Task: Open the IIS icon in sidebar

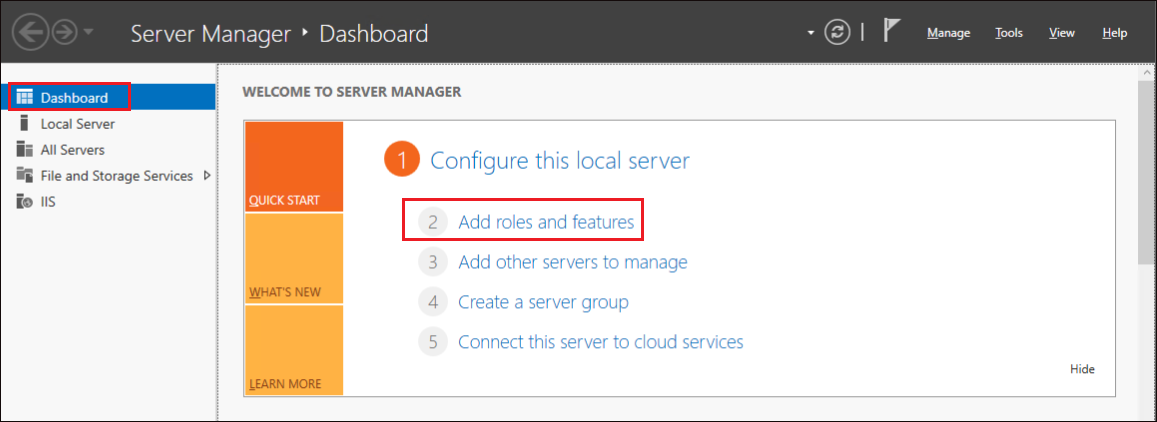Action: (25, 201)
